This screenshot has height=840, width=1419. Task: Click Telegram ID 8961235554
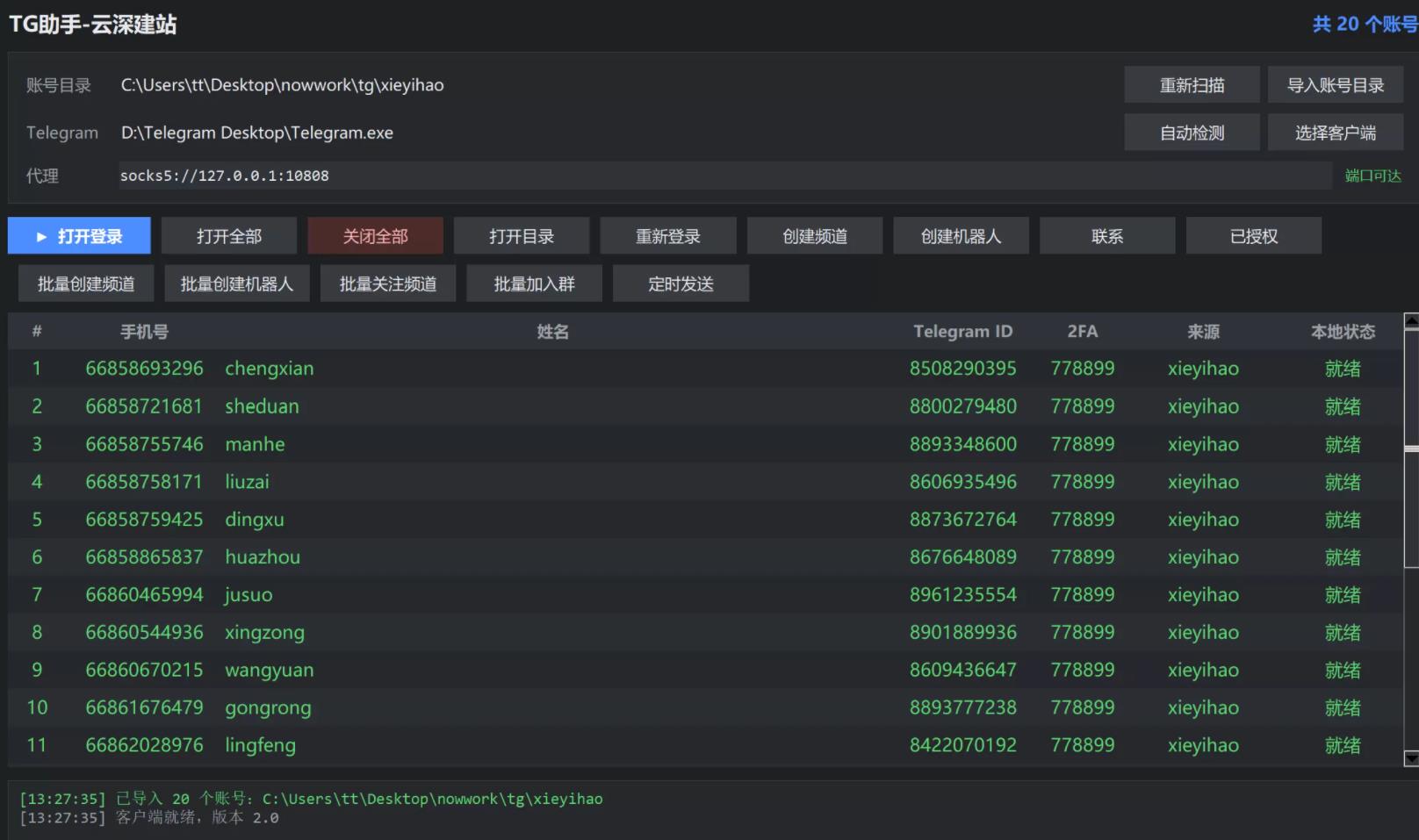pyautogui.click(x=963, y=595)
